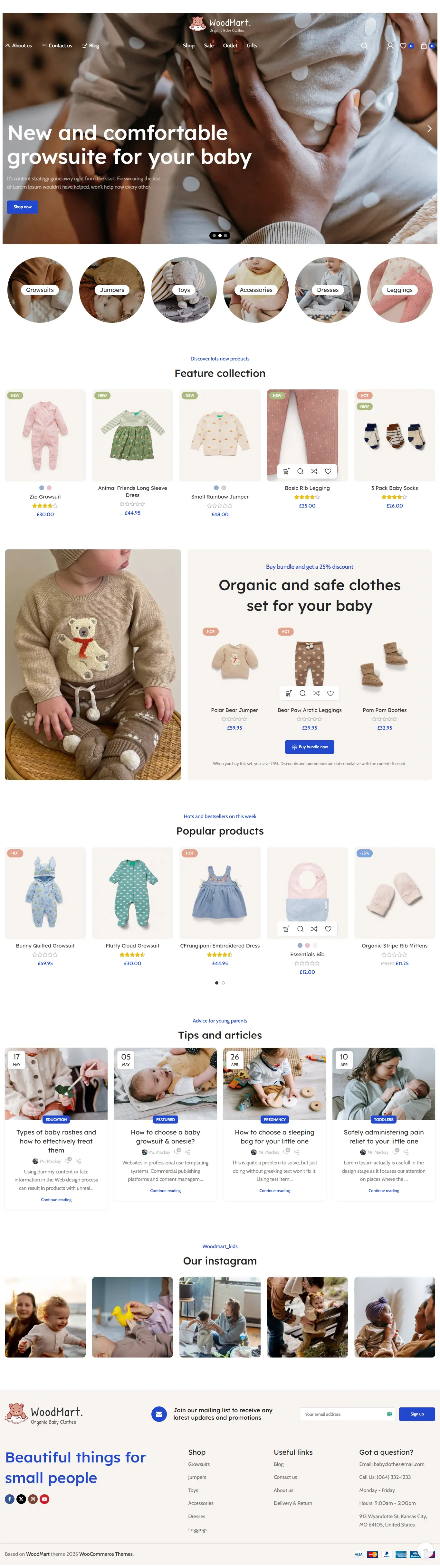Open the user account icon

(x=390, y=46)
